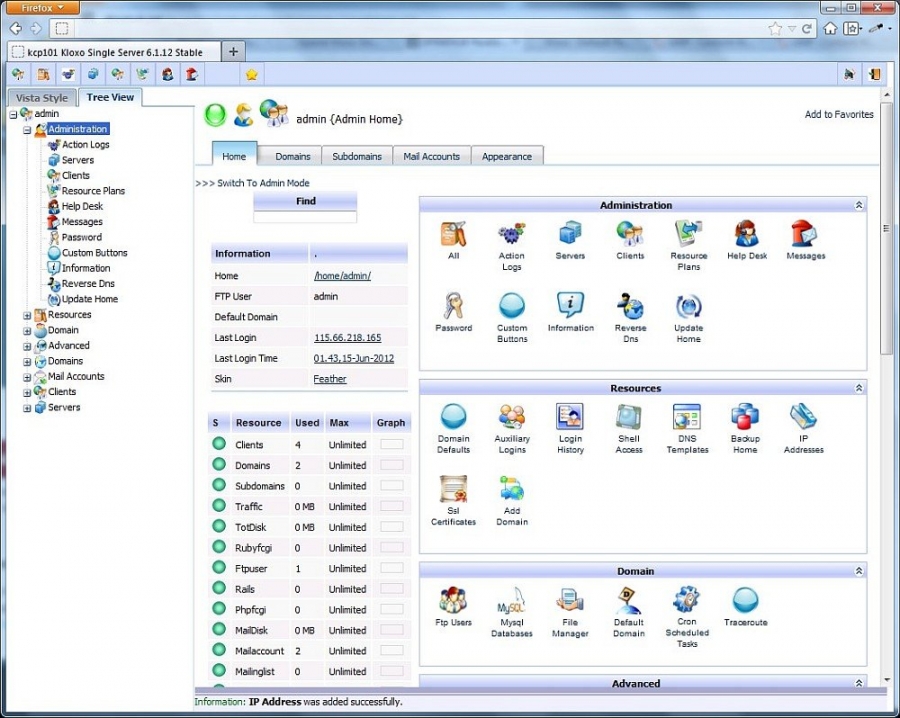
Task: Switch to the Appearance tab
Action: coord(507,156)
